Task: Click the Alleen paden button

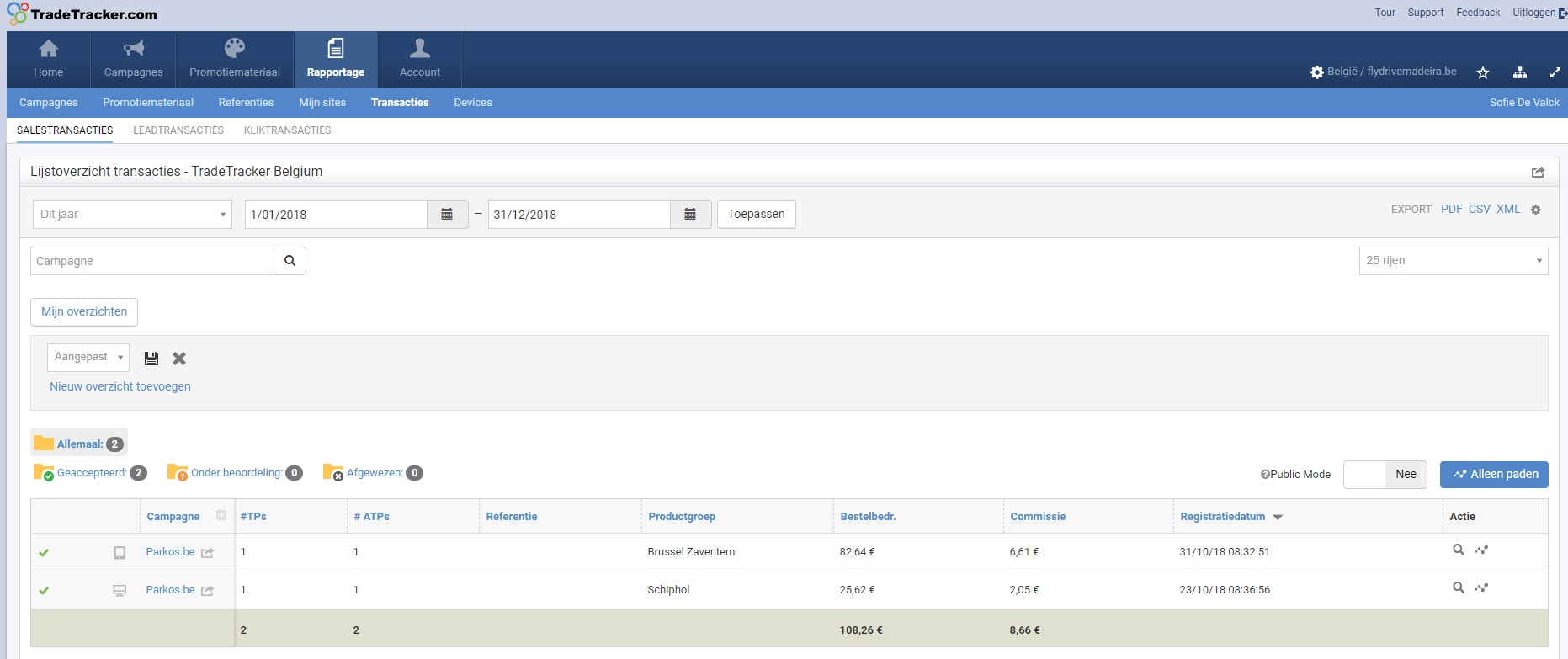Action: [1494, 475]
